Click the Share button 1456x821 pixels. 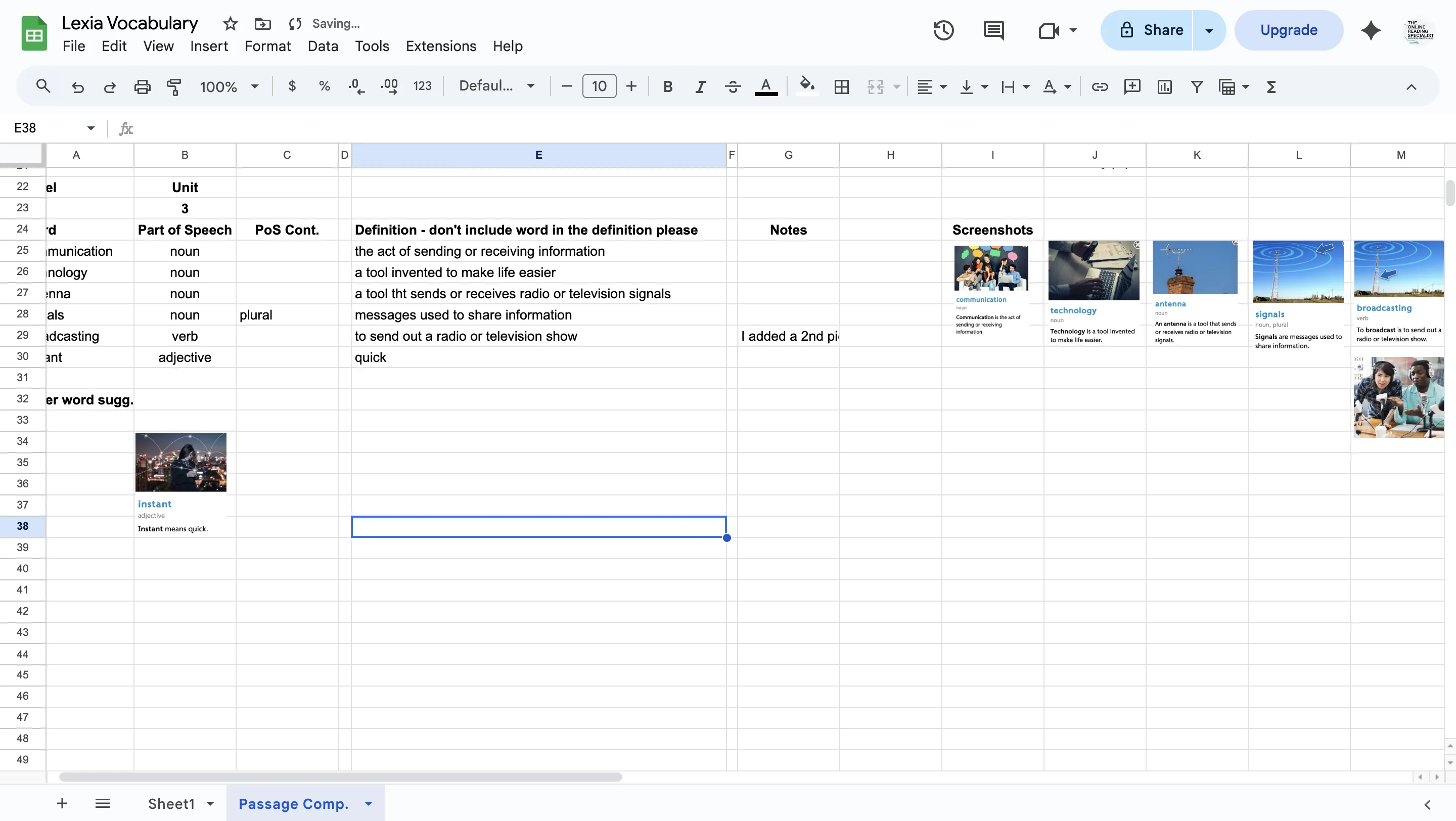[x=1156, y=30]
